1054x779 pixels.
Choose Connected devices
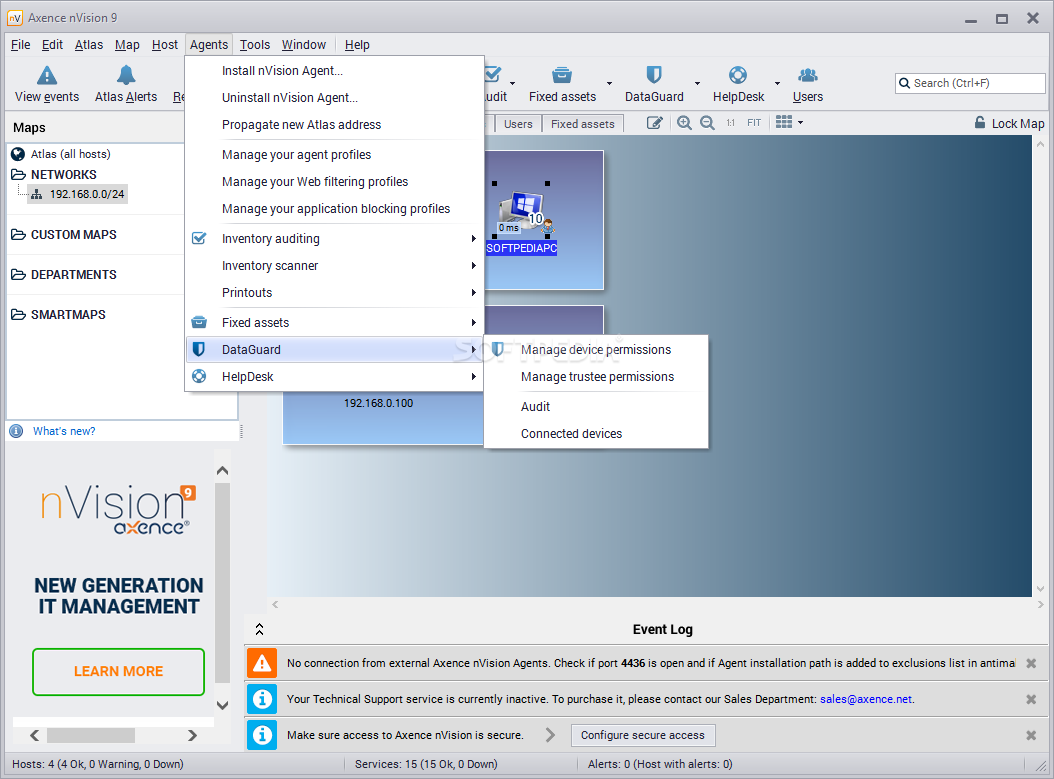tap(596, 434)
